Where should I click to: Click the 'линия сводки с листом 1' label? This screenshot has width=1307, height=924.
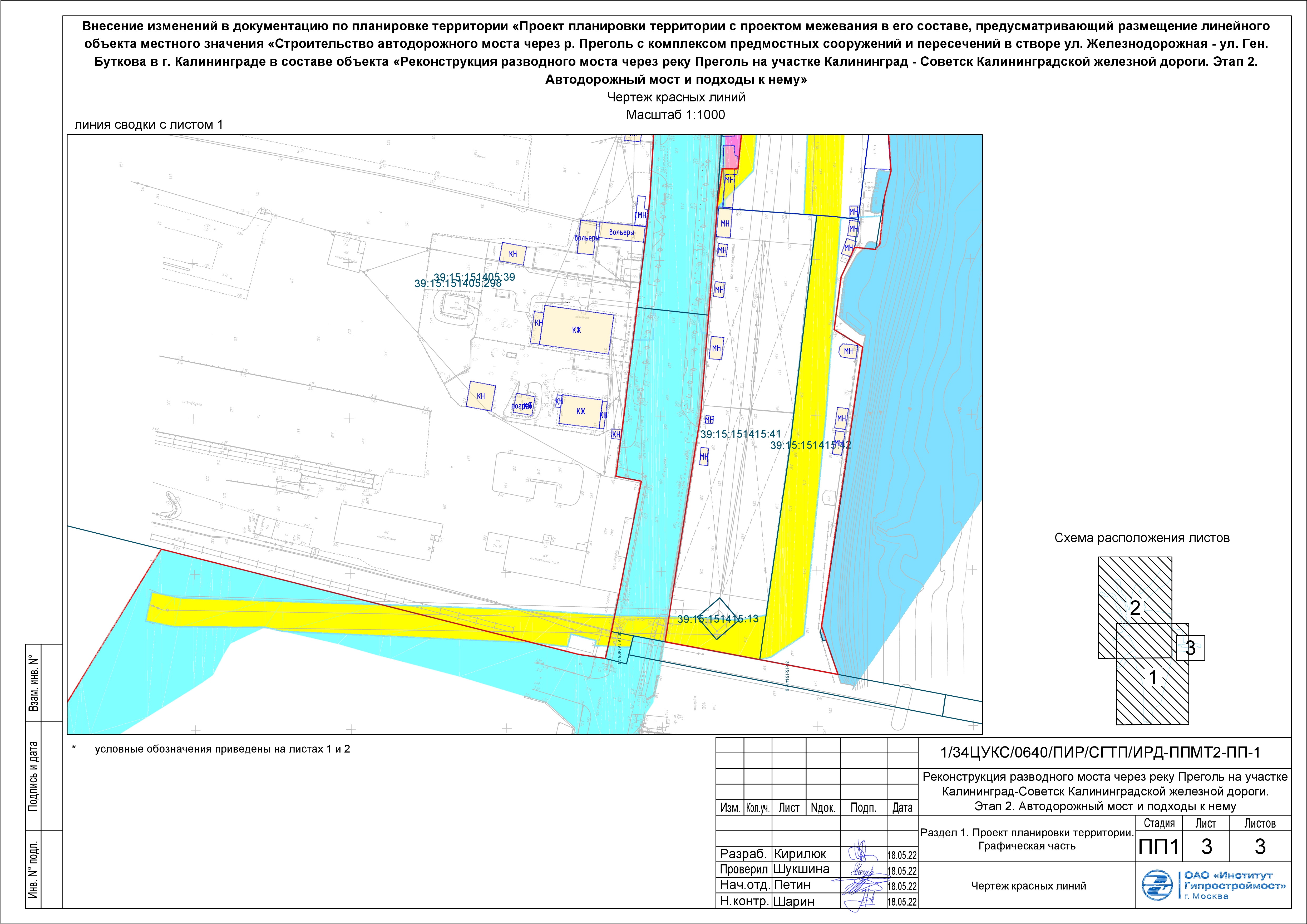coord(149,125)
